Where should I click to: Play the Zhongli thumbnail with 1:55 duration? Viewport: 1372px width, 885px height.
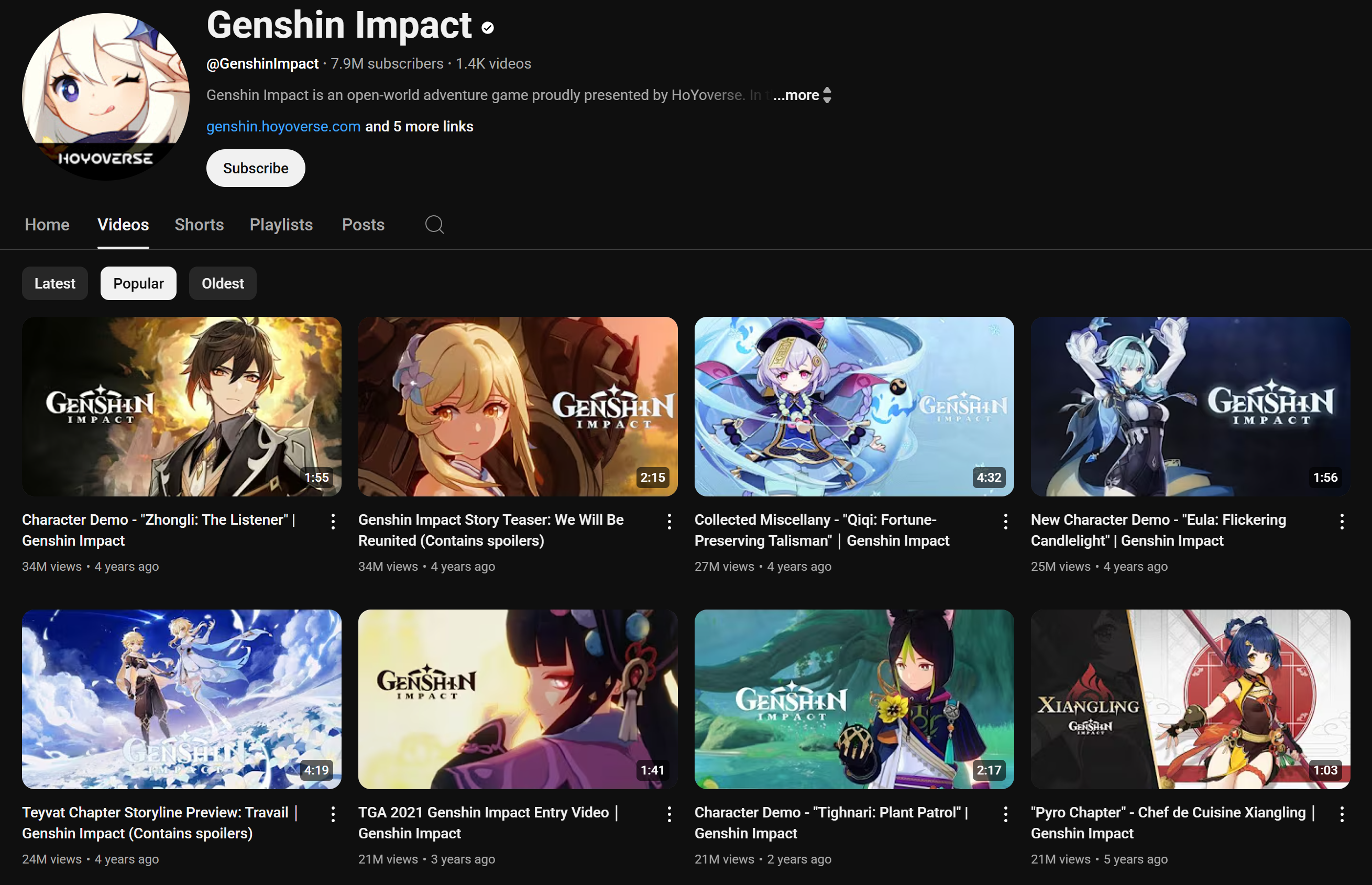click(182, 406)
